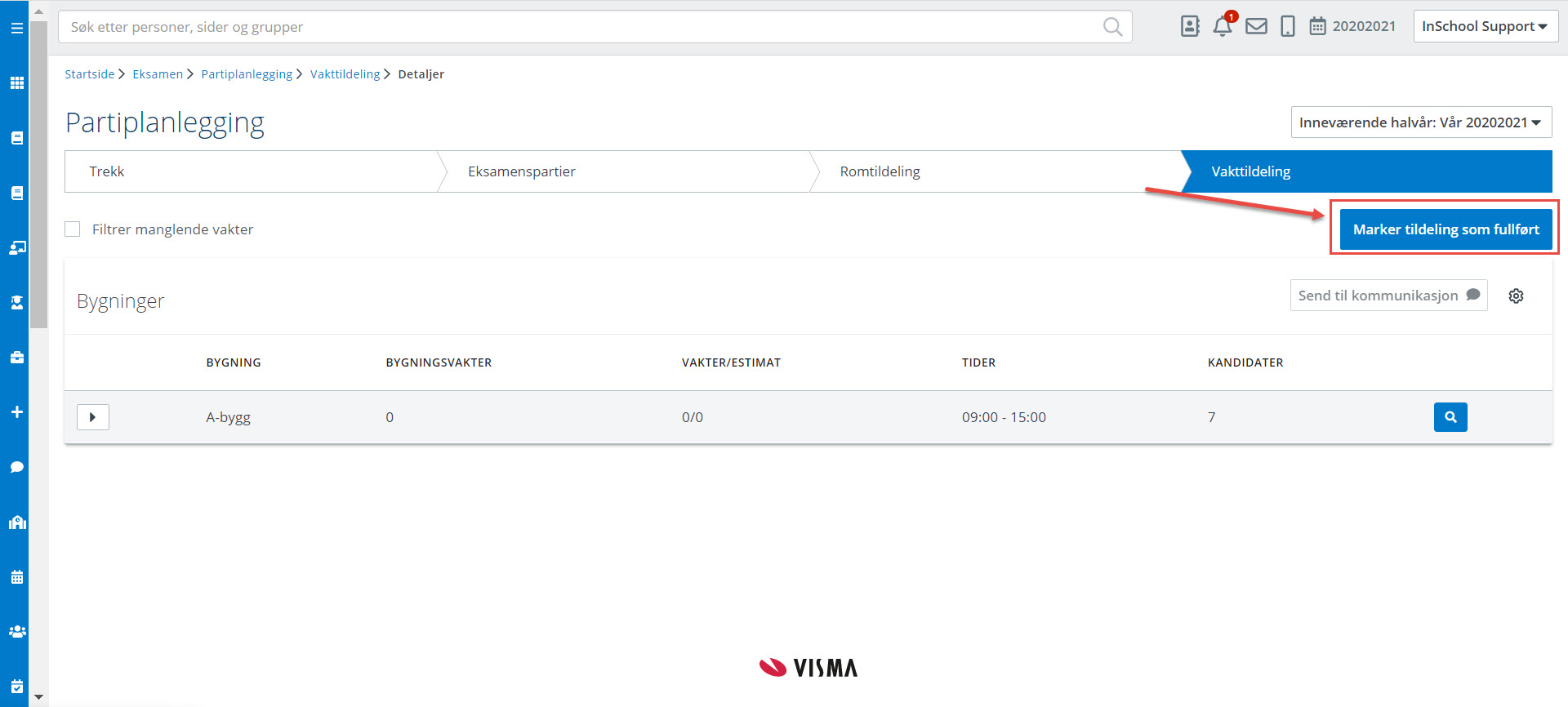Go to Eksamen breadcrumb link

158,74
